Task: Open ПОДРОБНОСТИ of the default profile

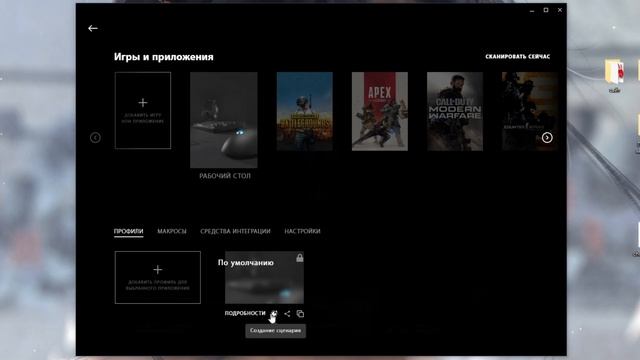Action: tap(245, 313)
